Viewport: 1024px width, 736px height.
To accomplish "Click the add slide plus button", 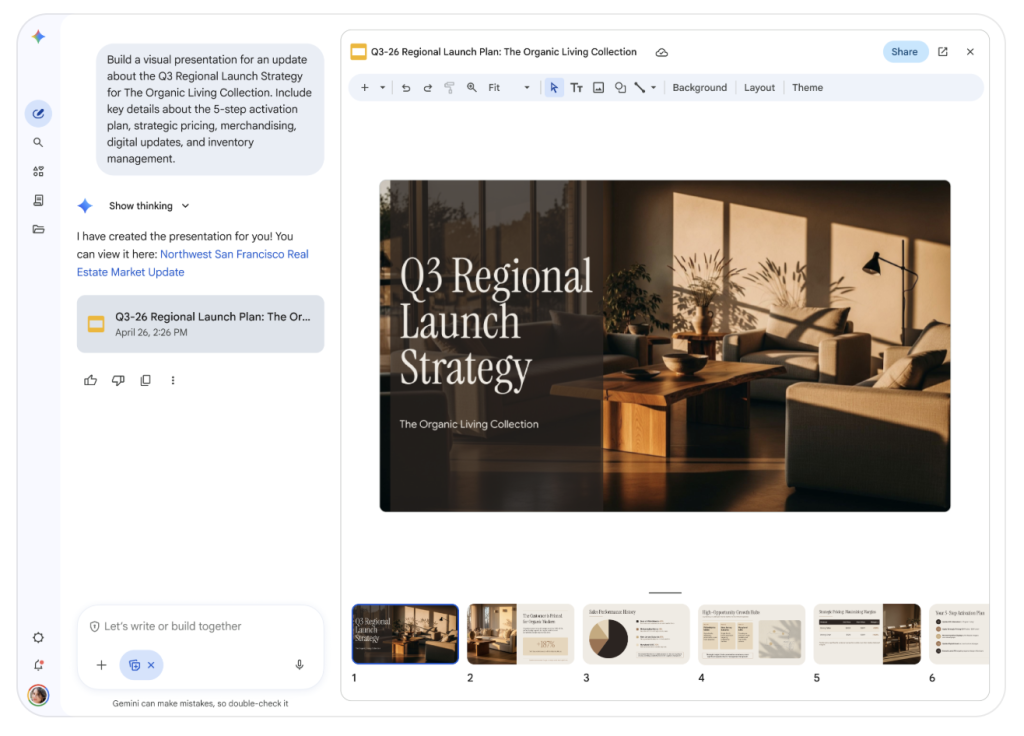I will pyautogui.click(x=364, y=88).
